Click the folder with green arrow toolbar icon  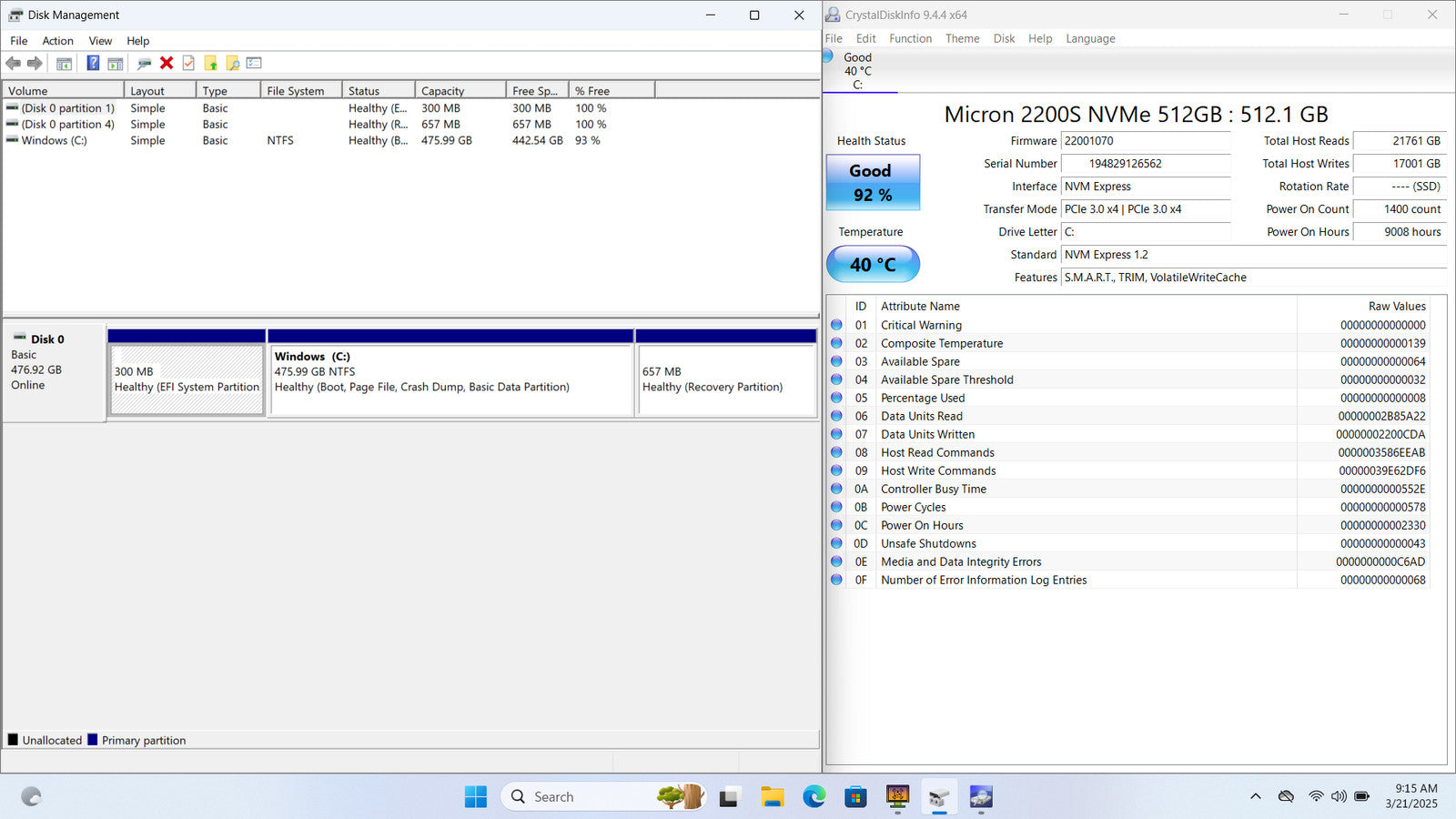211,63
